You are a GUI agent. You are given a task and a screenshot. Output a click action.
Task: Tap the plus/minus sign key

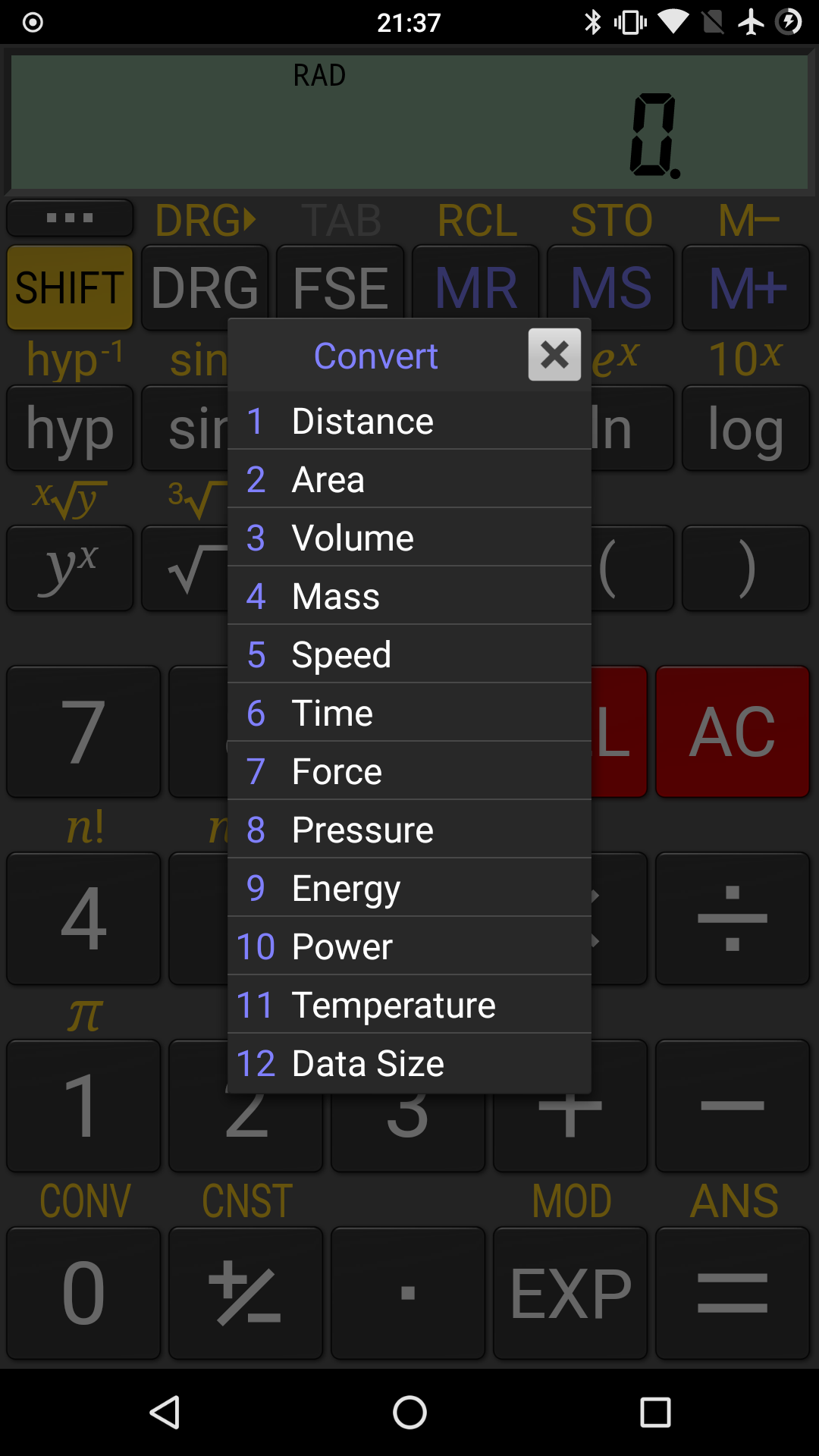point(246,1293)
